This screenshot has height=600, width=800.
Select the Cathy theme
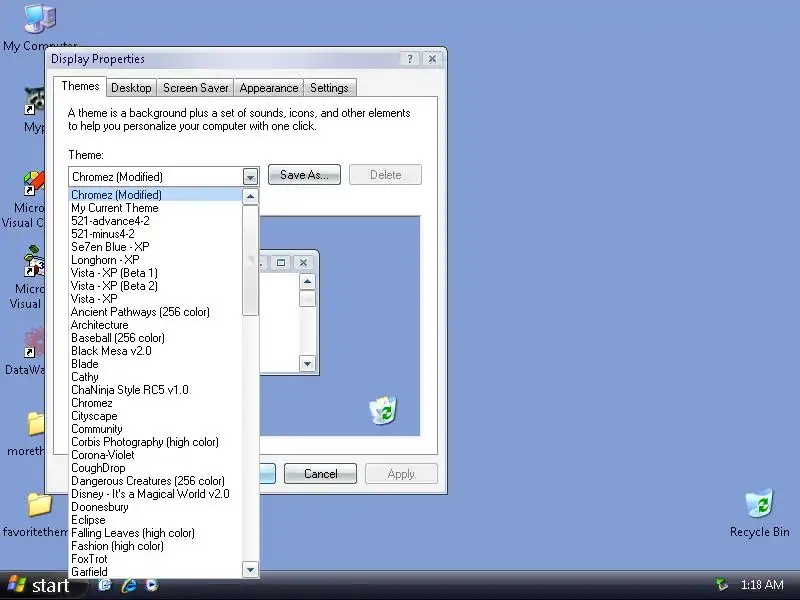(x=156, y=377)
